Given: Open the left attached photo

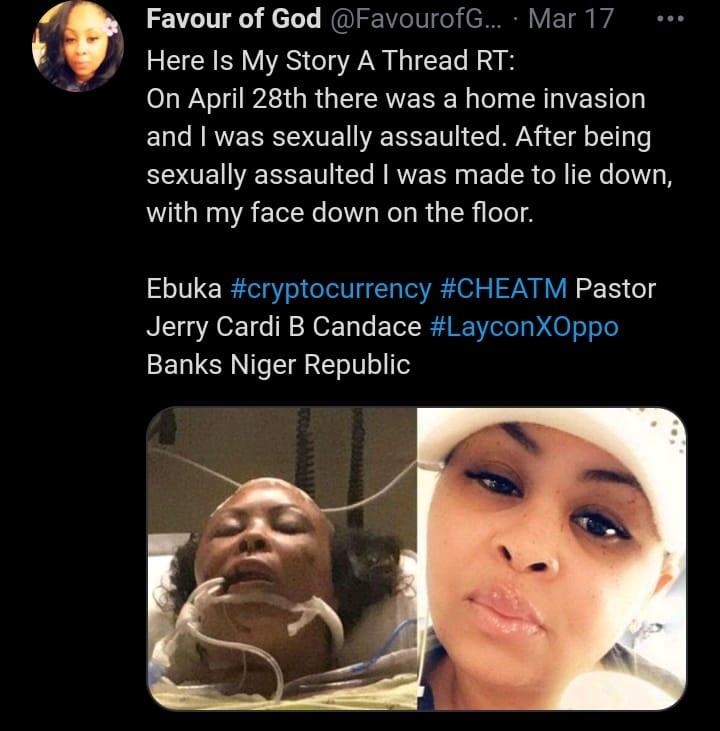Looking at the screenshot, I should 282,558.
